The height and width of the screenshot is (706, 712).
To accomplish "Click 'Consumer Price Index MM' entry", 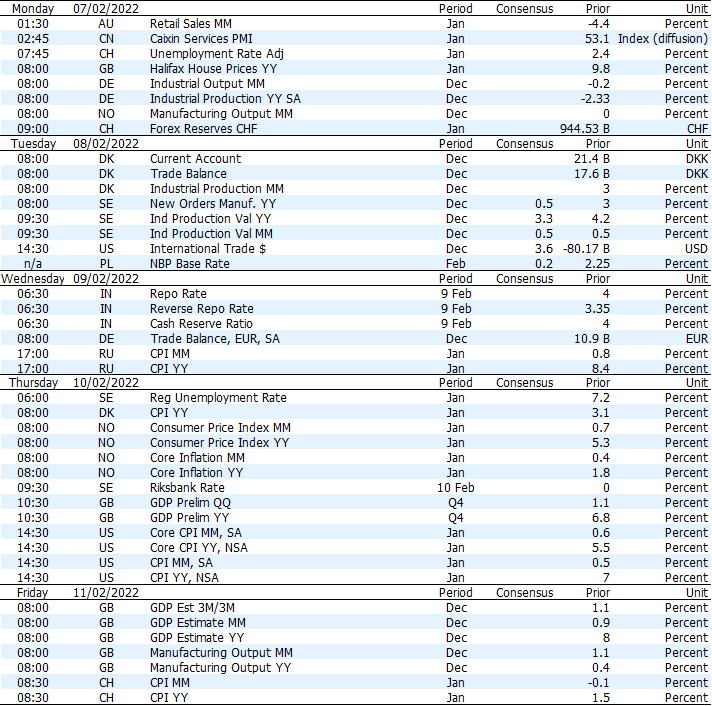I will (220, 427).
